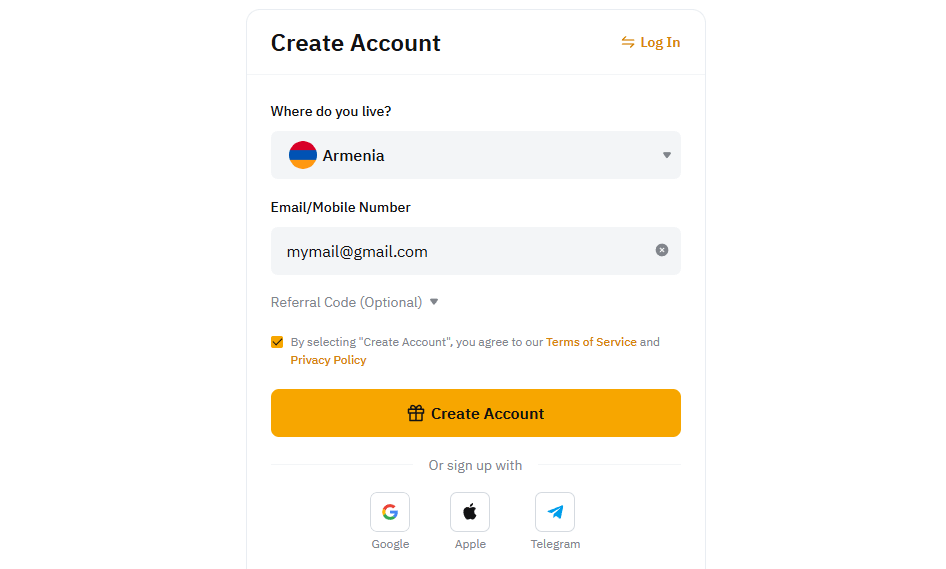This screenshot has width=946, height=569.
Task: Open the country dropdown arrow
Action: click(x=667, y=155)
